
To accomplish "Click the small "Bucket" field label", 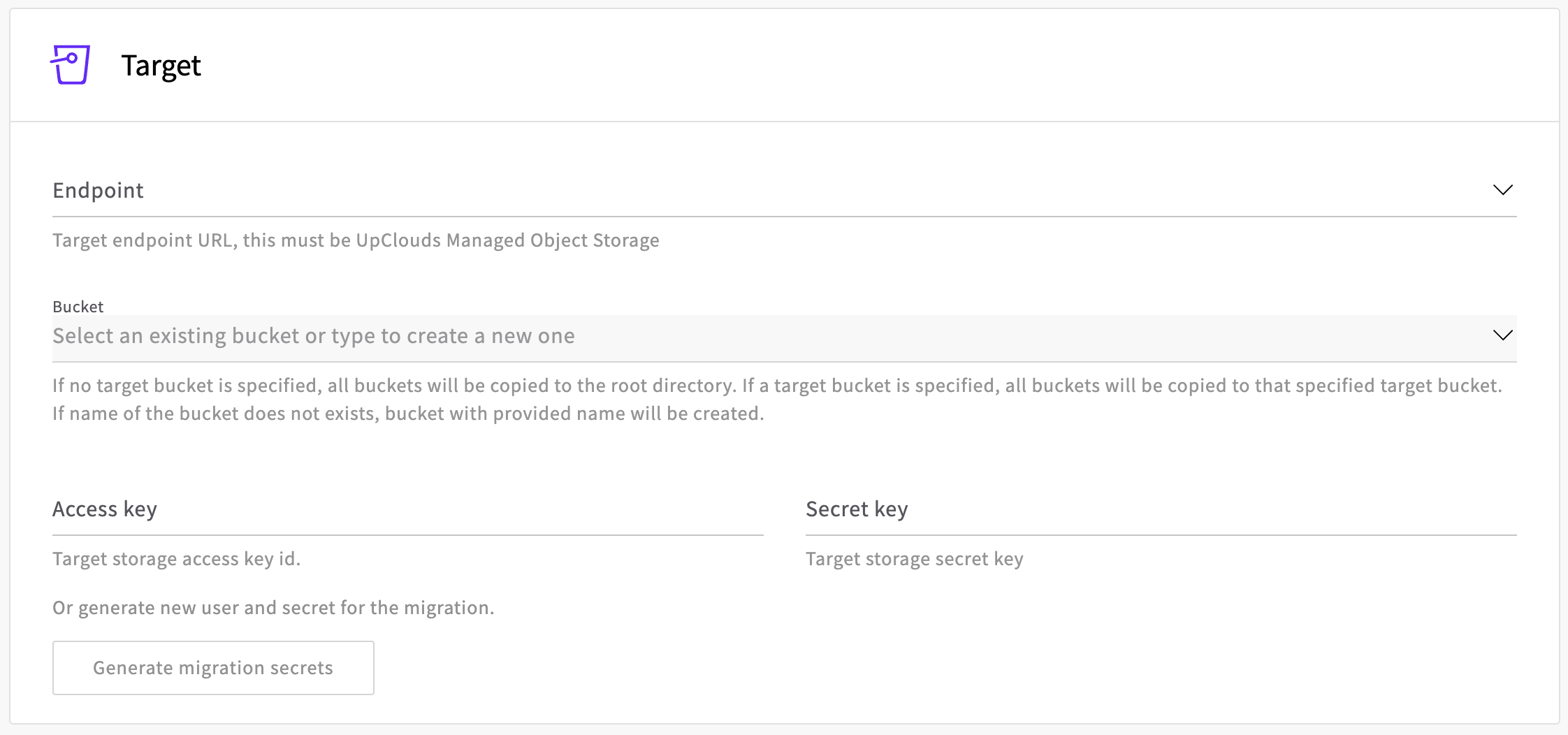I will pyautogui.click(x=78, y=307).
